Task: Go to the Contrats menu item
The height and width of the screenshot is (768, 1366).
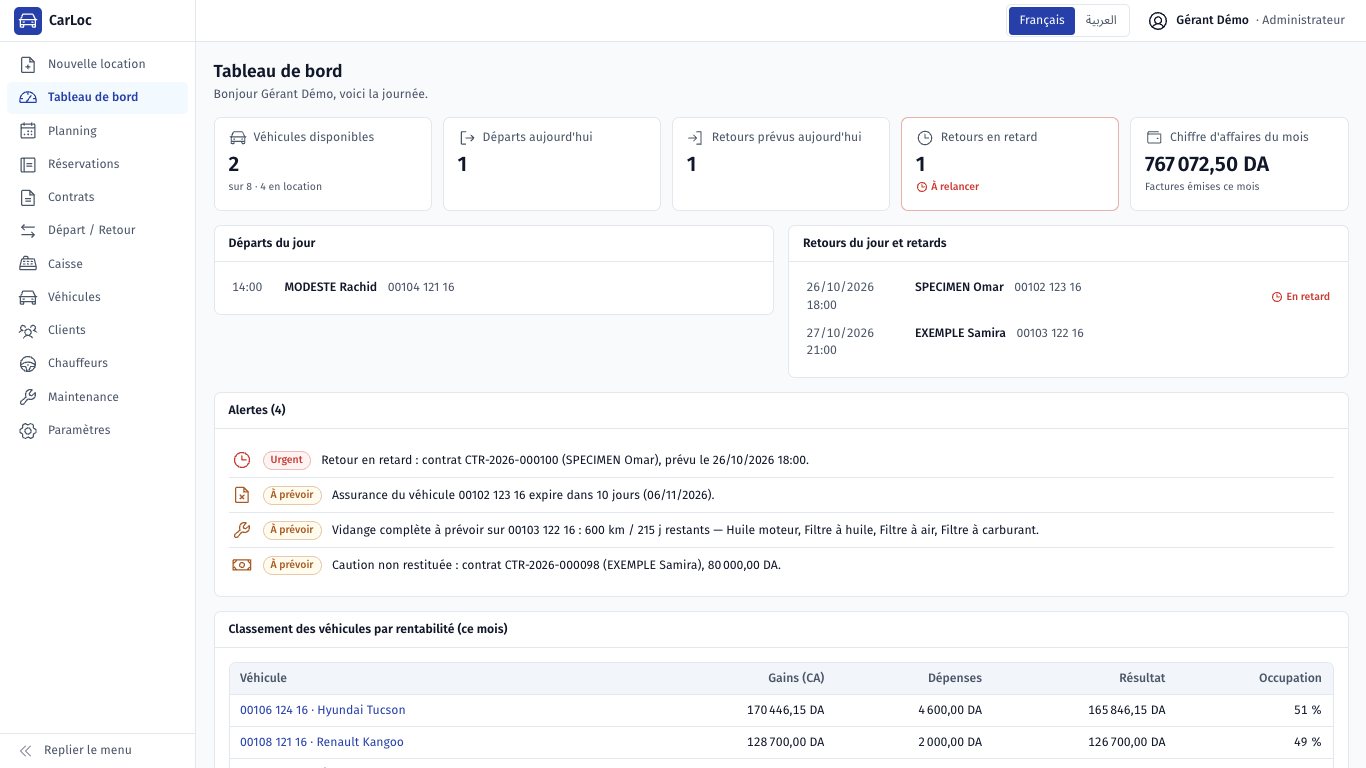Action: [x=98, y=197]
